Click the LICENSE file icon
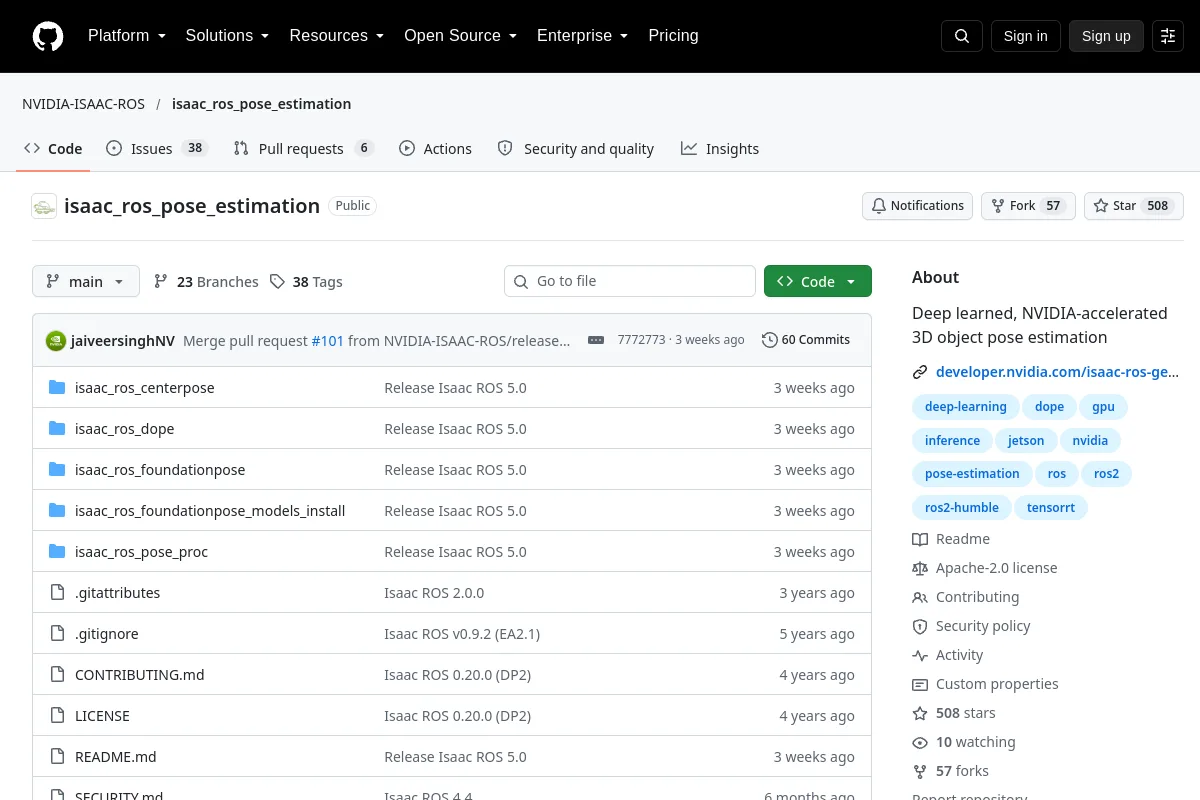This screenshot has width=1200, height=800. [57, 715]
